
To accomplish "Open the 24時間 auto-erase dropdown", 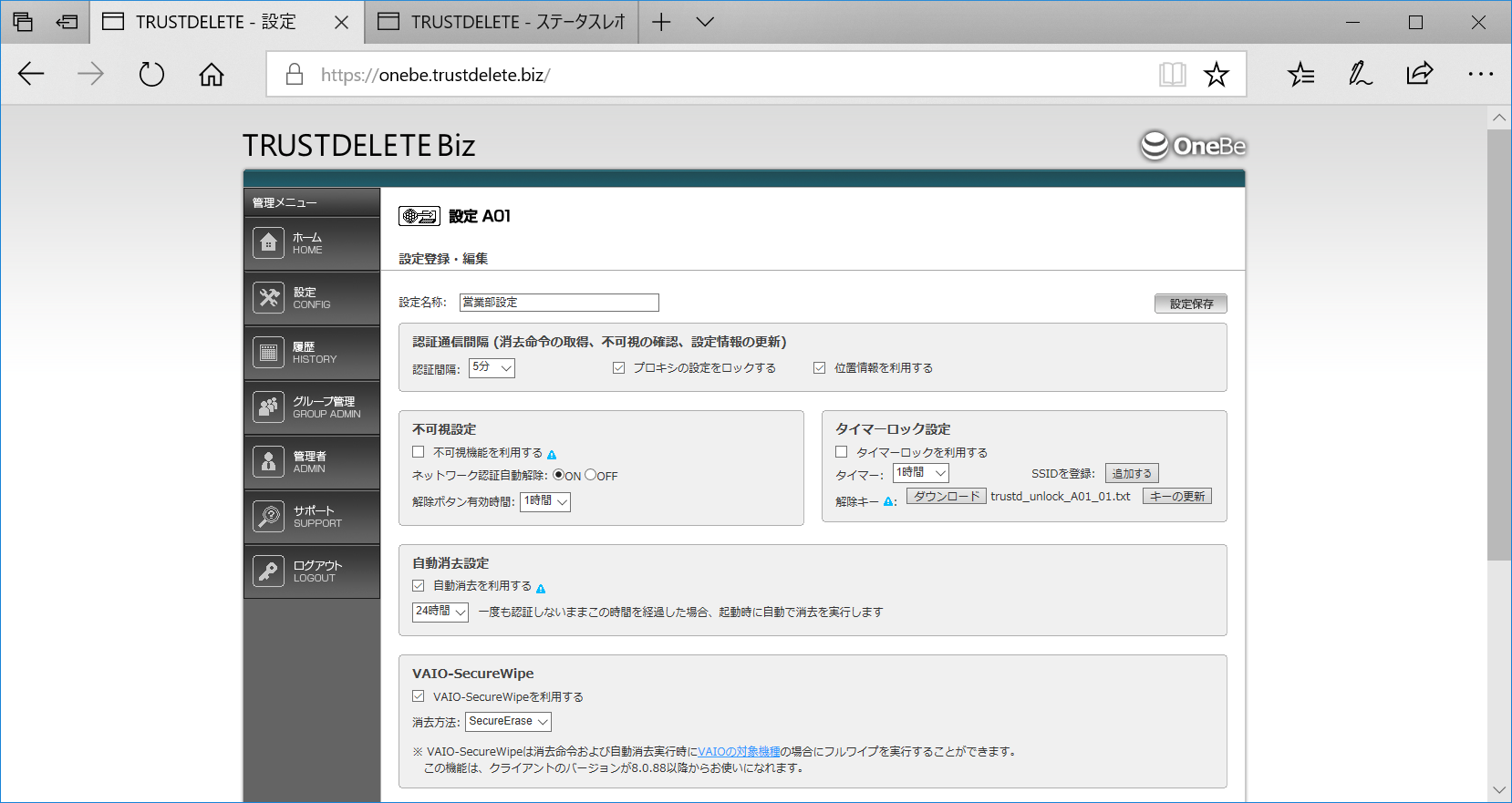I will [x=440, y=612].
